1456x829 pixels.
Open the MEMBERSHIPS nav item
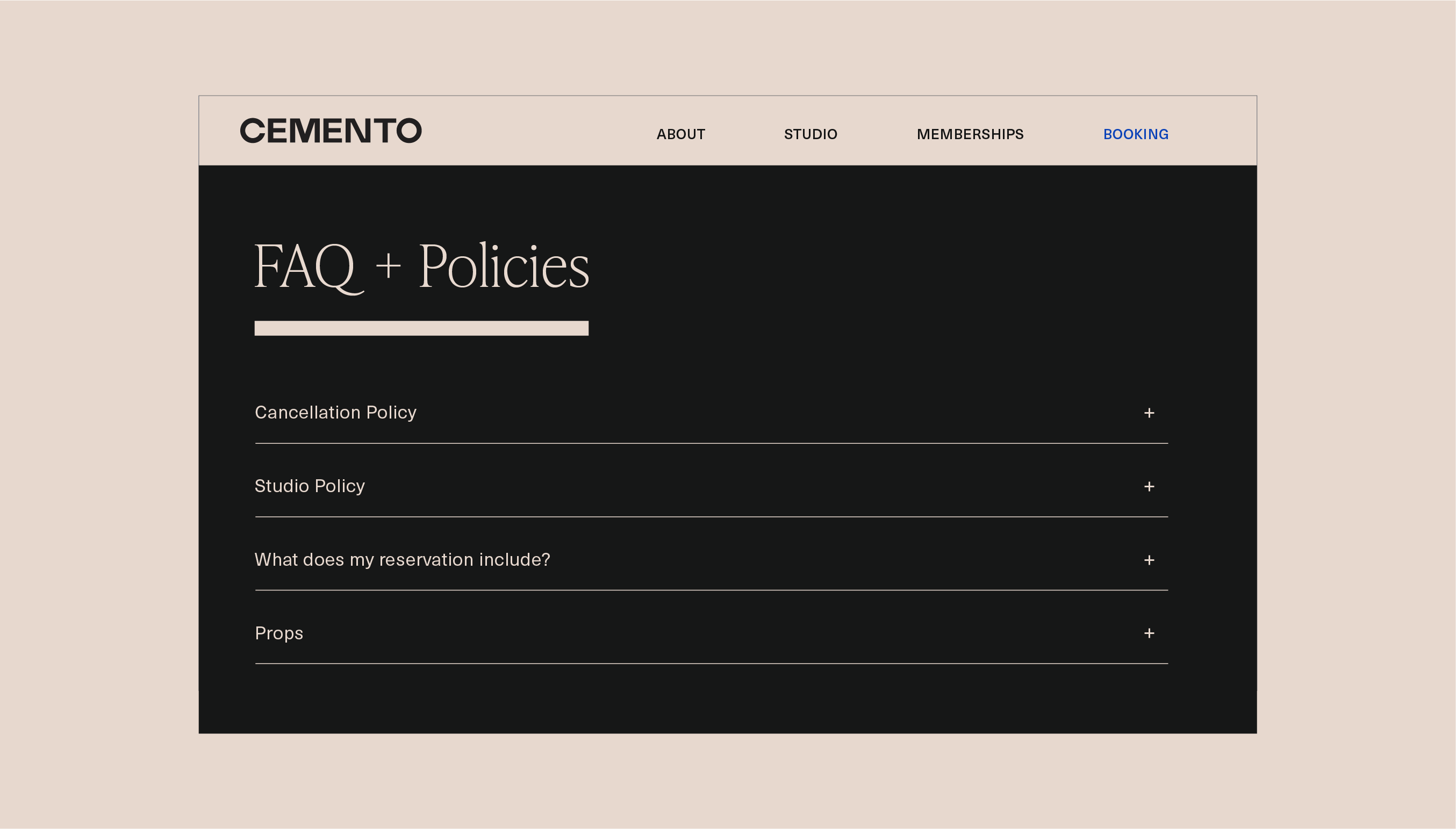pyautogui.click(x=970, y=134)
